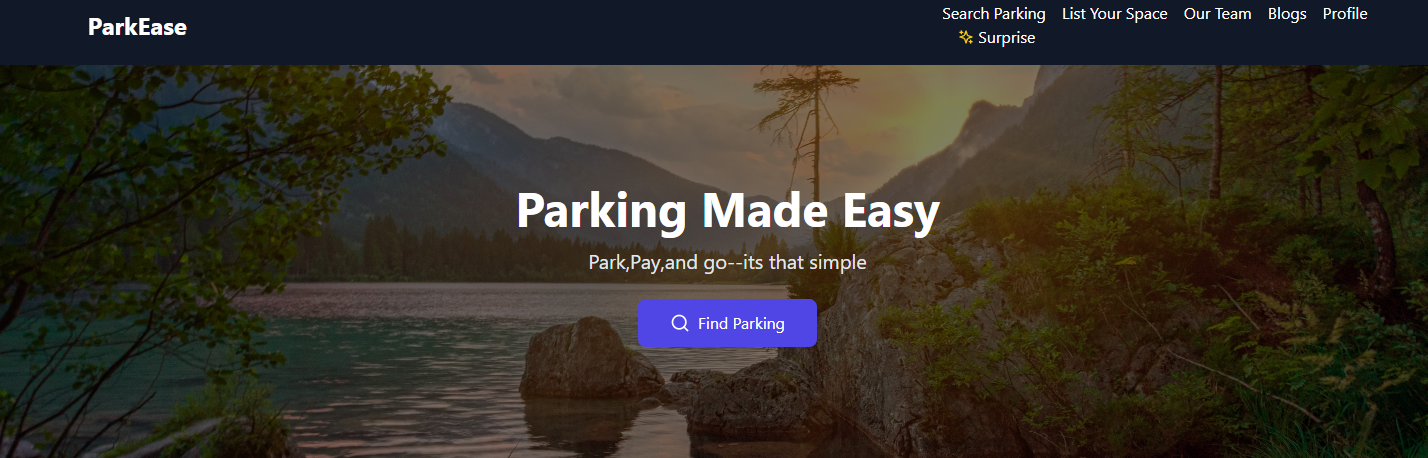Go to the Blogs section
Viewport: 1428px width, 458px height.
click(1287, 14)
